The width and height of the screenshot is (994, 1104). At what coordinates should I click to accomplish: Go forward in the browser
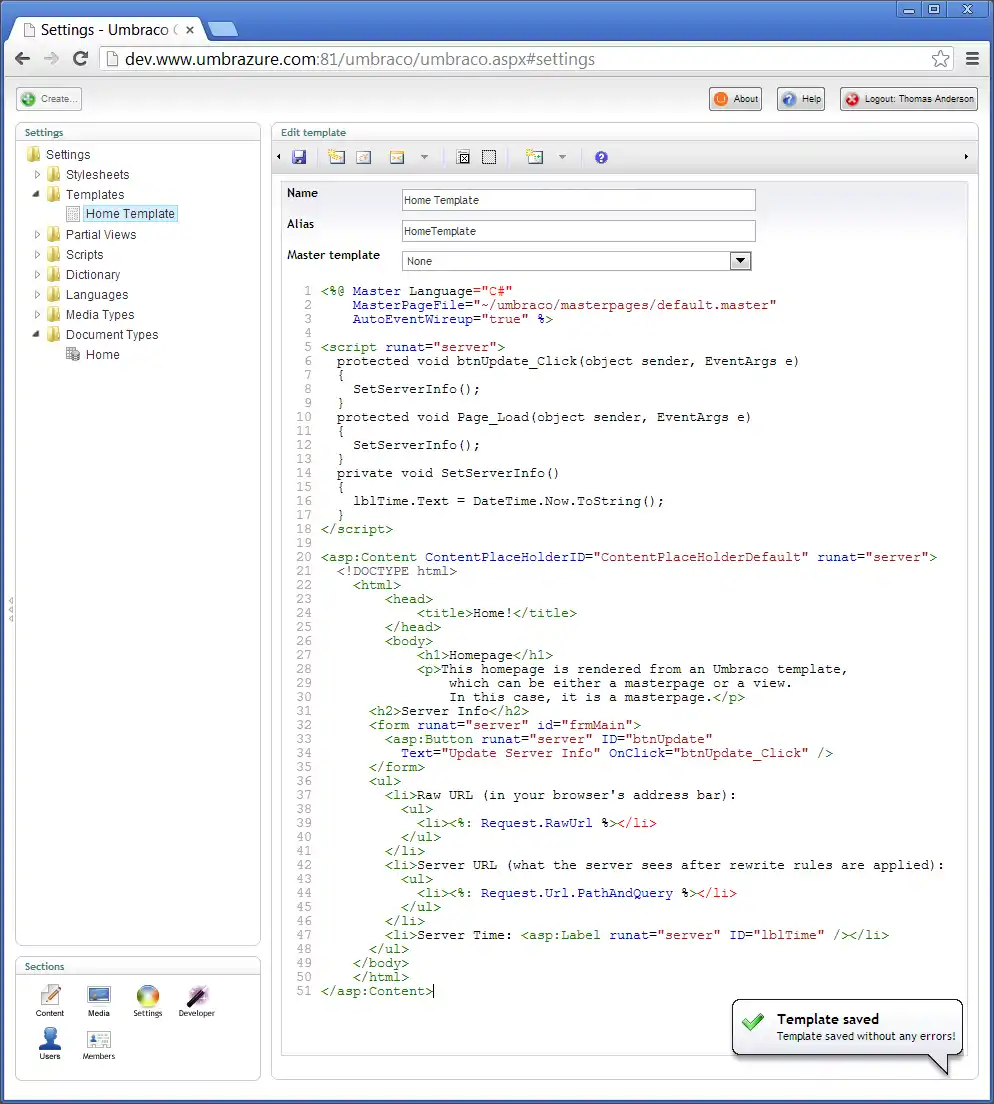coord(51,58)
